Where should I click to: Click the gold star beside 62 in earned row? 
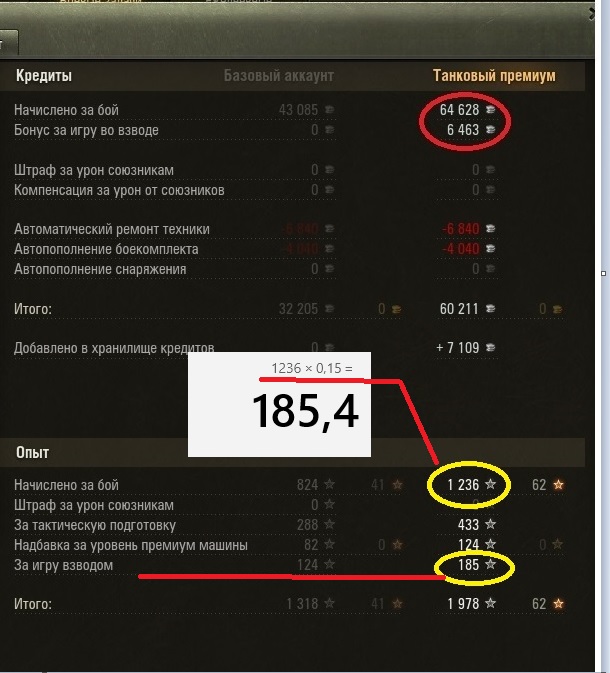click(x=558, y=485)
